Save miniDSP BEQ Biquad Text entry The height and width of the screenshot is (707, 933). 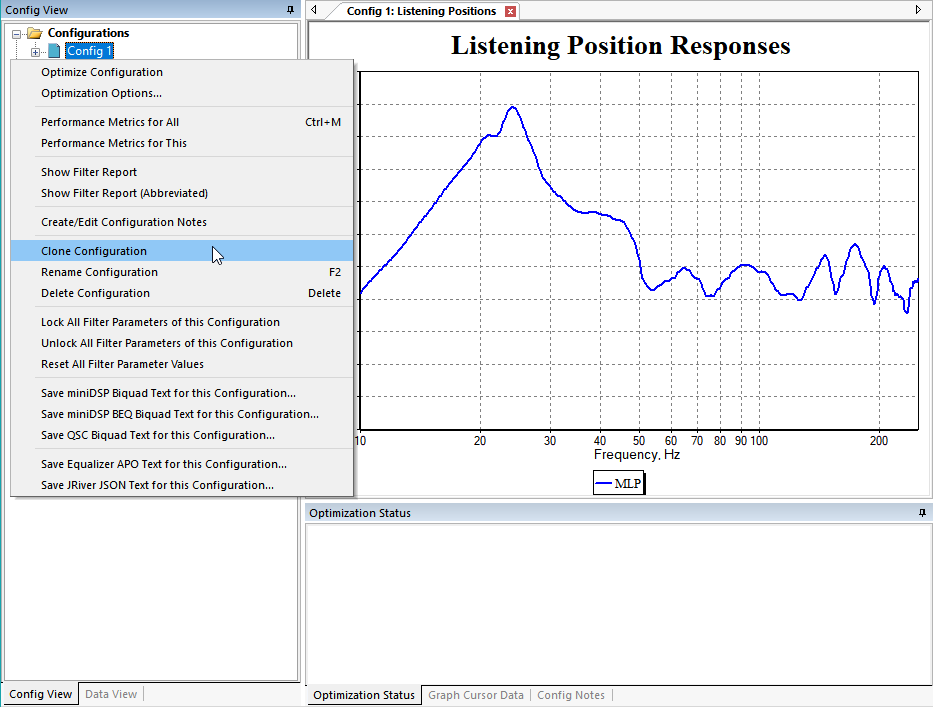tap(182, 414)
